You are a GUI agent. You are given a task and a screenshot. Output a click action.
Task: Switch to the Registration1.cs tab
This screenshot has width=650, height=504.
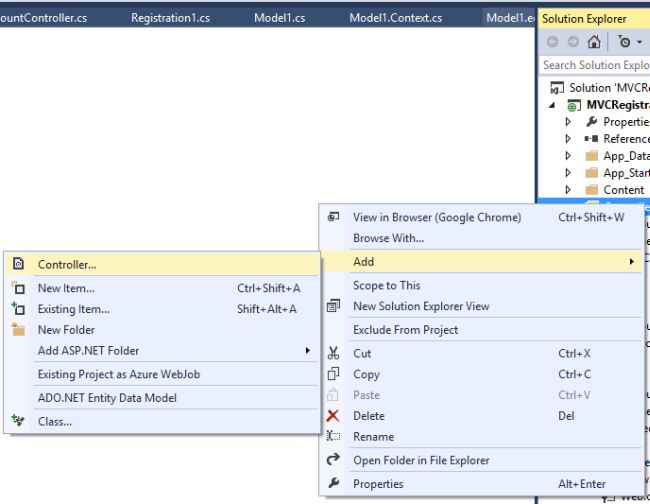170,18
